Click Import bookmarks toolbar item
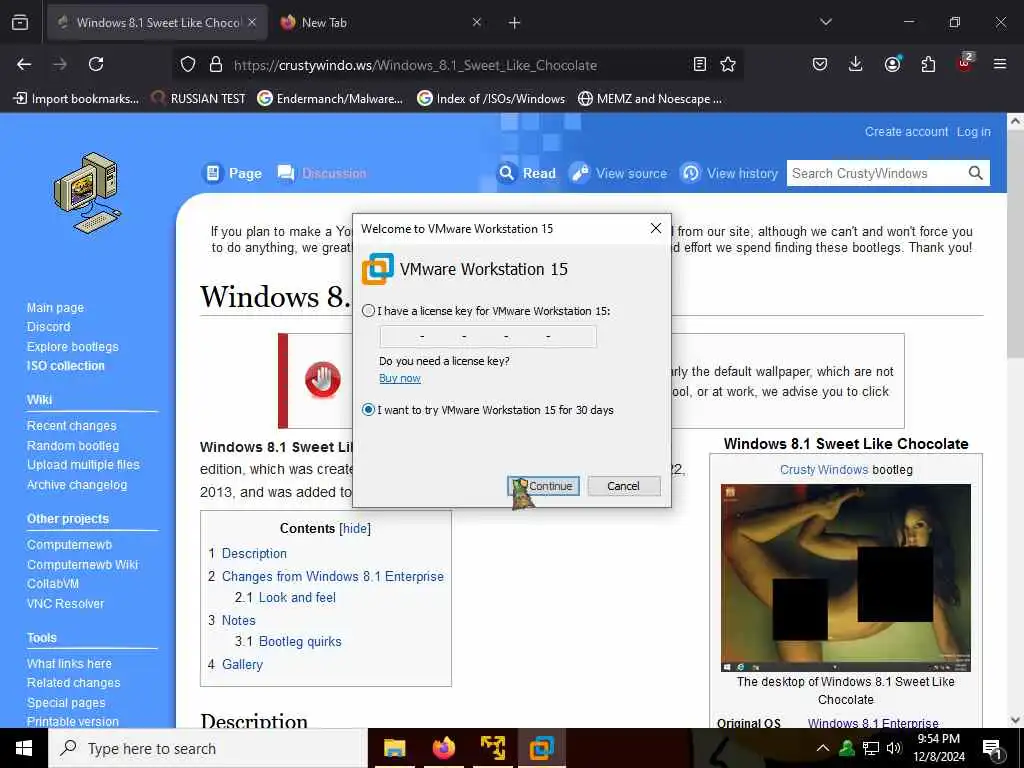Viewport: 1024px width, 768px height. click(76, 99)
